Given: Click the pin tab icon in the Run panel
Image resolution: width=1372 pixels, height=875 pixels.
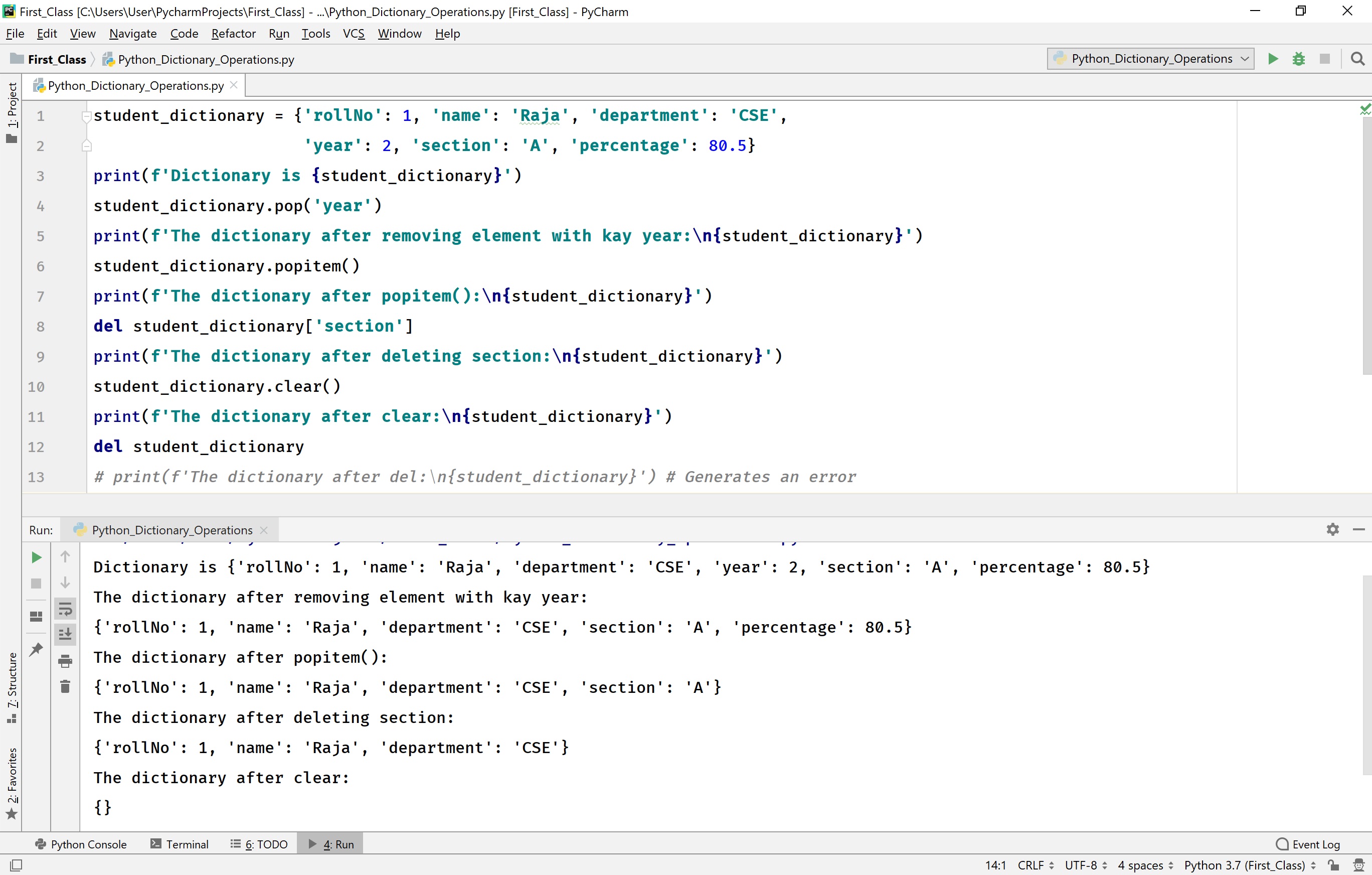Looking at the screenshot, I should [x=36, y=649].
